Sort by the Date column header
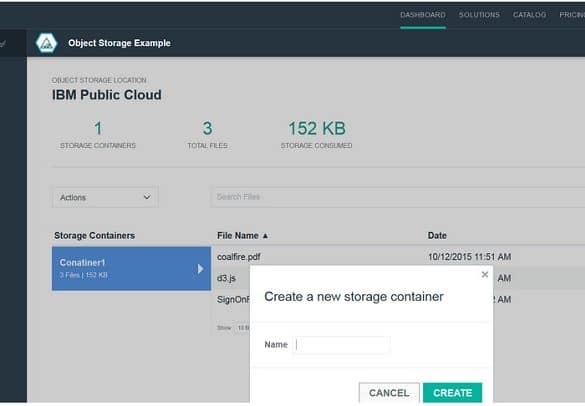Screen dimensions: 585x406 point(437,235)
